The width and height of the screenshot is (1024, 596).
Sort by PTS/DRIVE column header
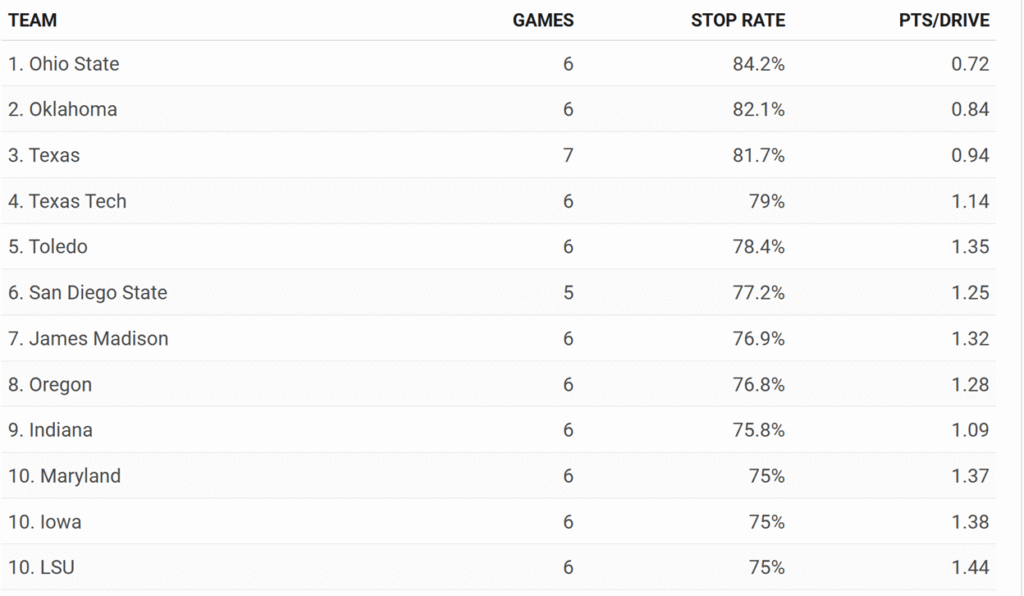tap(943, 20)
